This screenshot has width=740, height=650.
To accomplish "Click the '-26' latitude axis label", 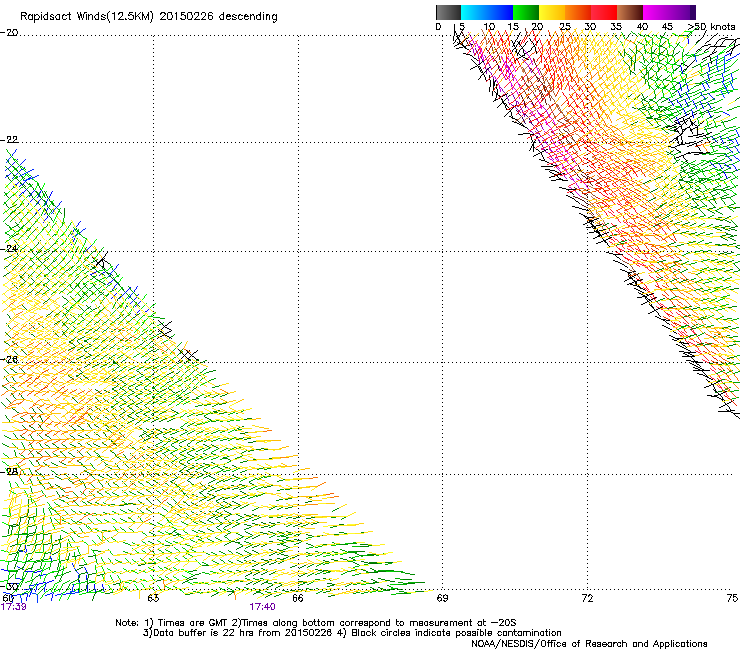I will coord(9,359).
